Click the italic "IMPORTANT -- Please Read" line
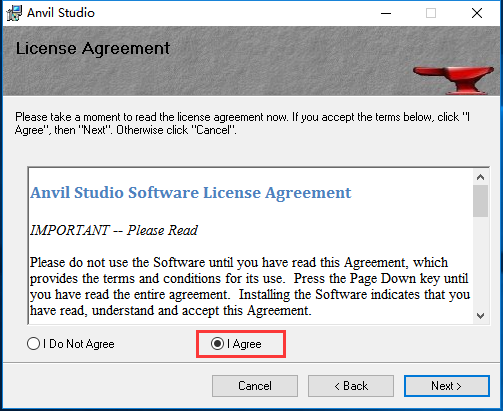 [x=114, y=230]
